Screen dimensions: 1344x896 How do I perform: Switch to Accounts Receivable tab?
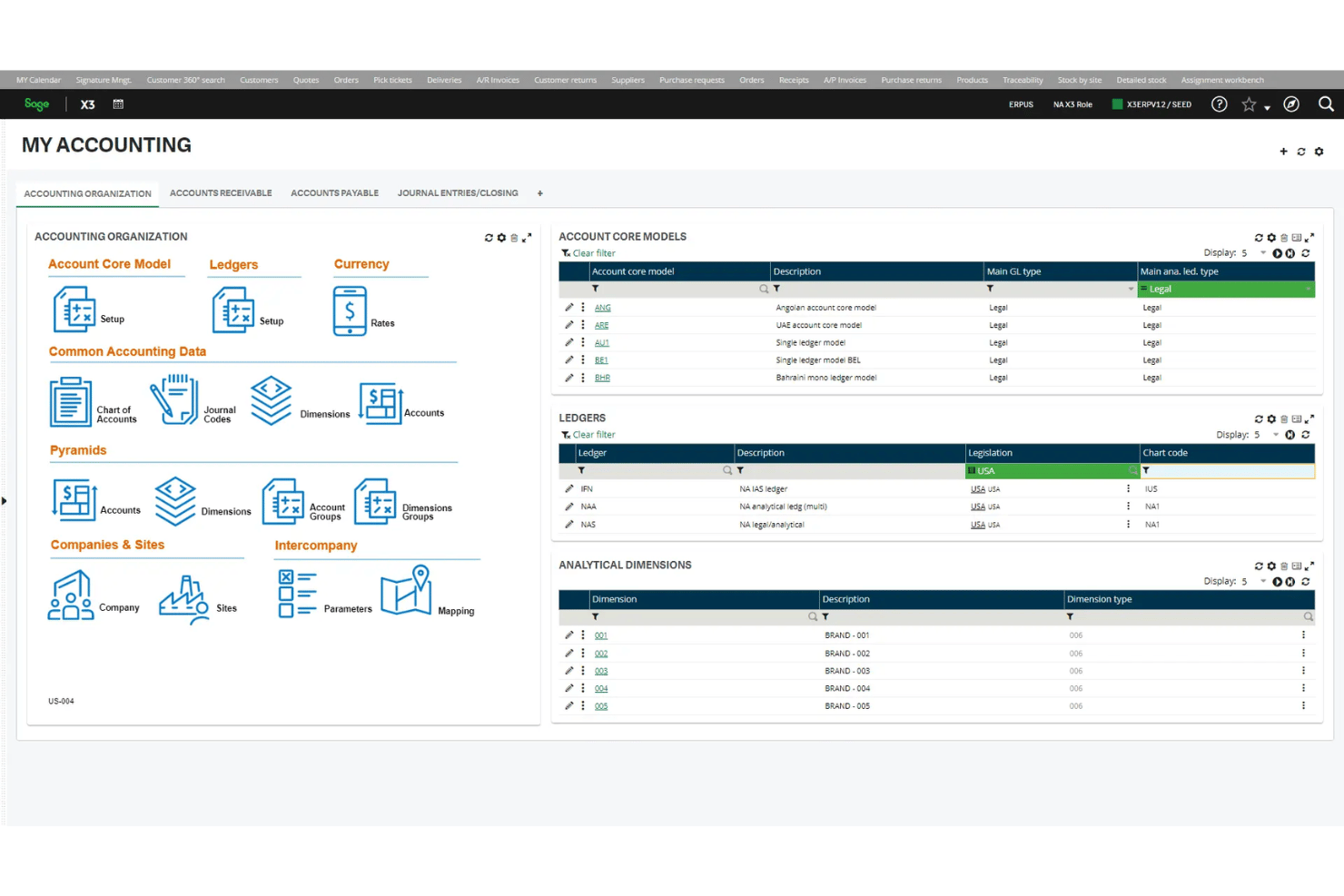coord(221,193)
